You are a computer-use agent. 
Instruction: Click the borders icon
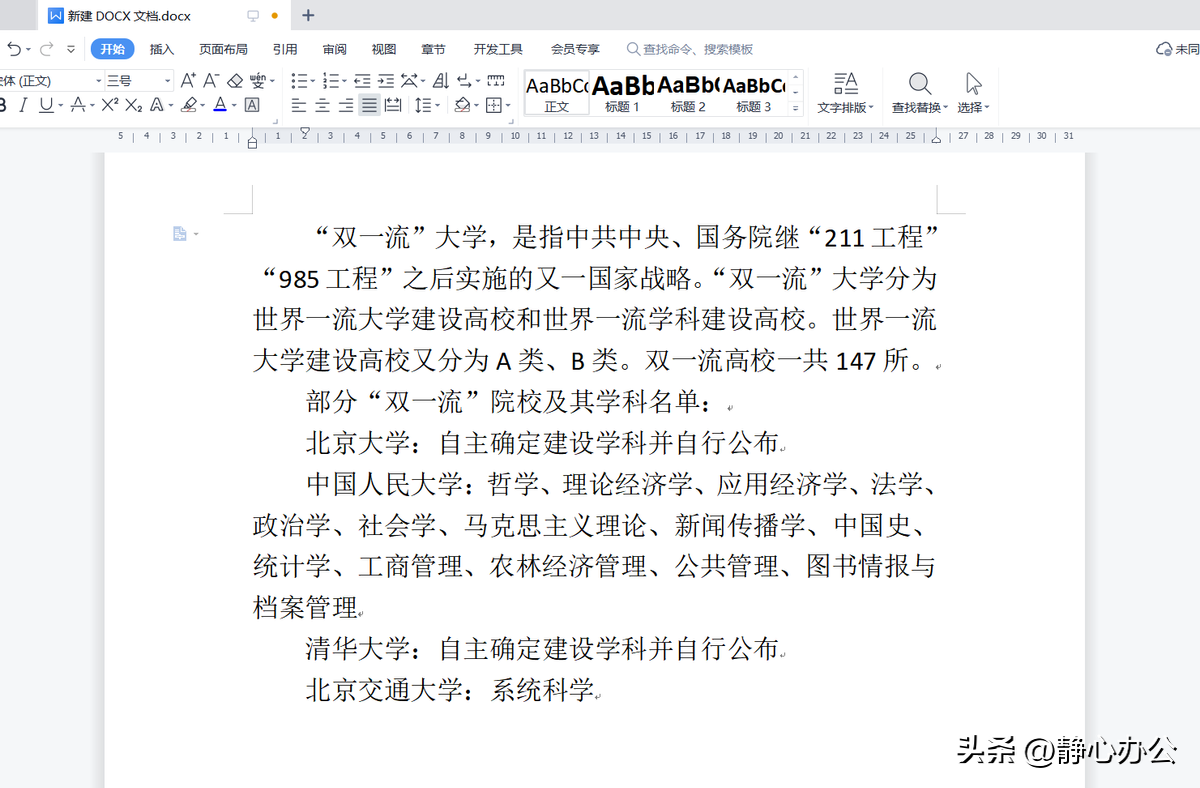(x=494, y=105)
